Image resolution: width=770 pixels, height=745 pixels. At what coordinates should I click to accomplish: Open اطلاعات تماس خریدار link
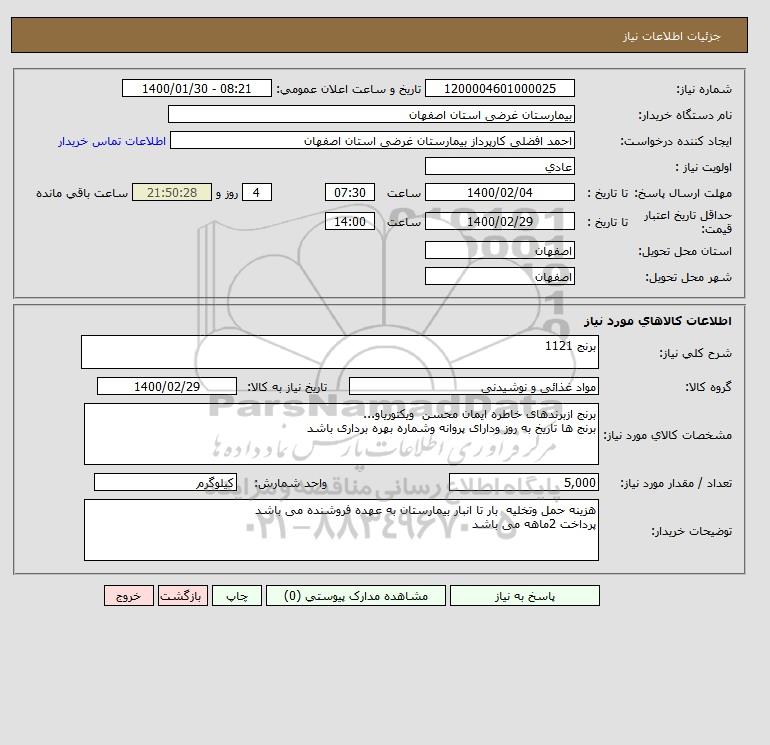coord(112,141)
